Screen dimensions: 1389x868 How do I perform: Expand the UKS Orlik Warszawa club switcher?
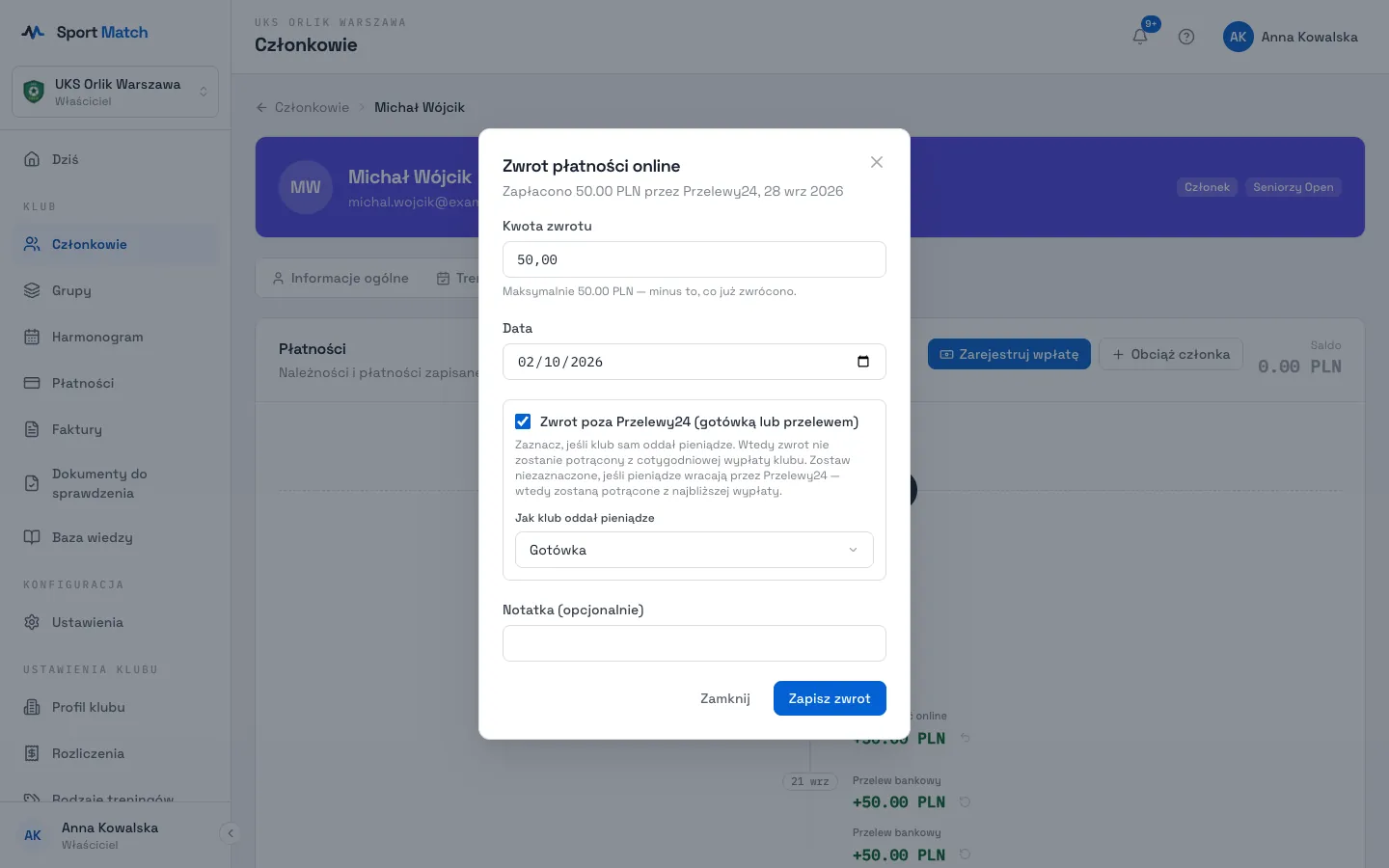[x=115, y=92]
